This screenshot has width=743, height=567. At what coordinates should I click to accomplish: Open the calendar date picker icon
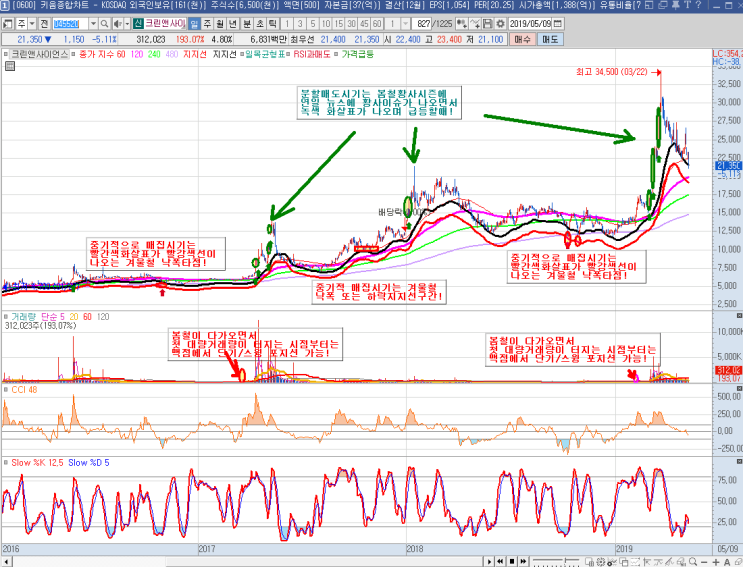[x=558, y=24]
